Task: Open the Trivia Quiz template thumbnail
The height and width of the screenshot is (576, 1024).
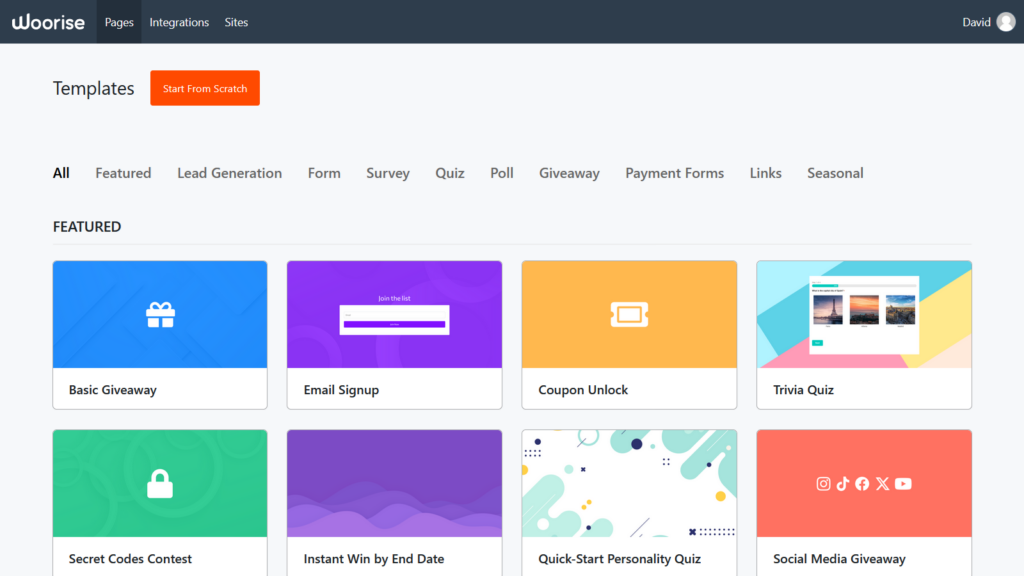Action: [x=863, y=313]
